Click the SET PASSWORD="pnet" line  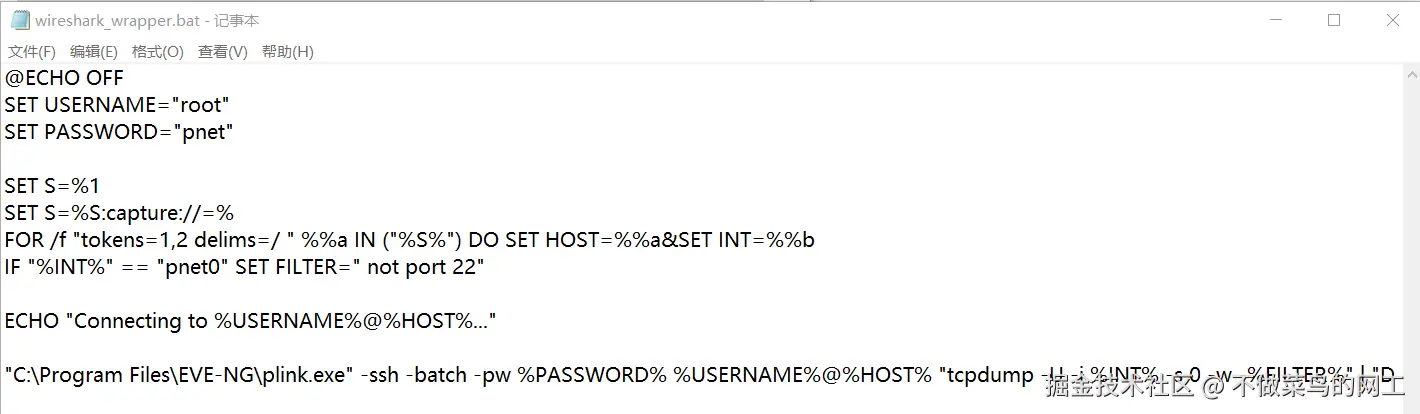point(118,132)
